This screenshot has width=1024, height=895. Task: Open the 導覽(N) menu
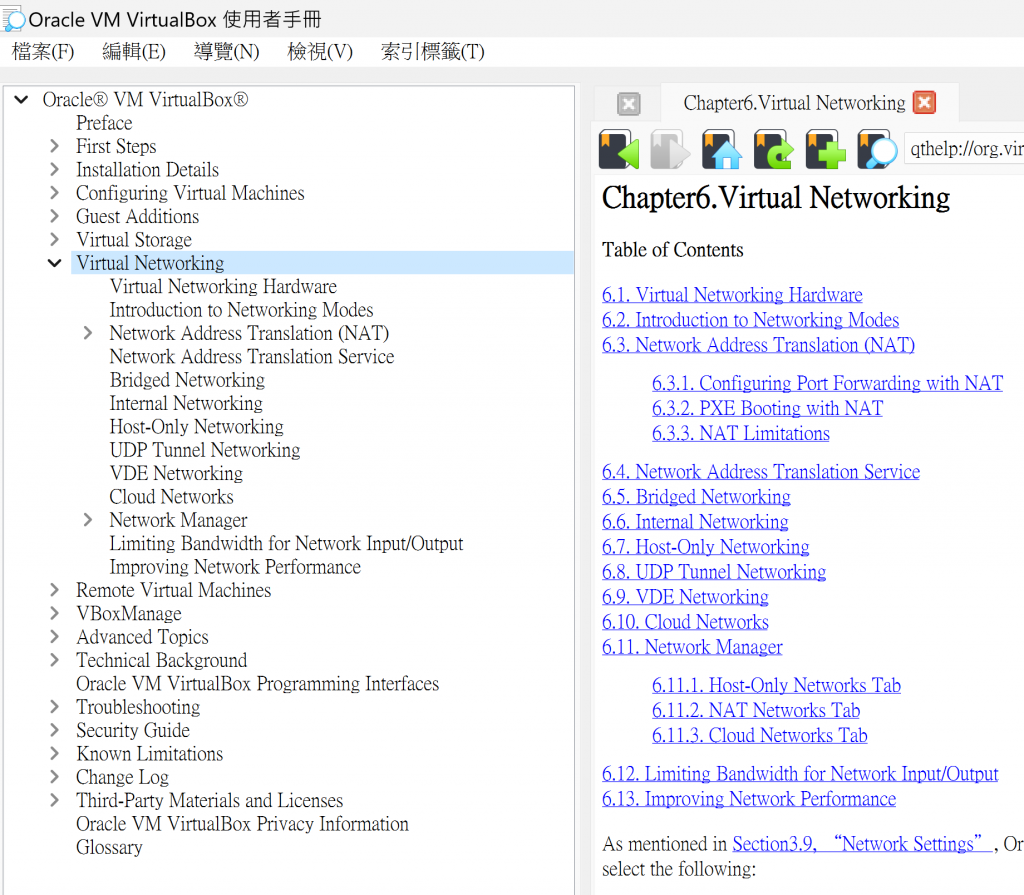227,52
